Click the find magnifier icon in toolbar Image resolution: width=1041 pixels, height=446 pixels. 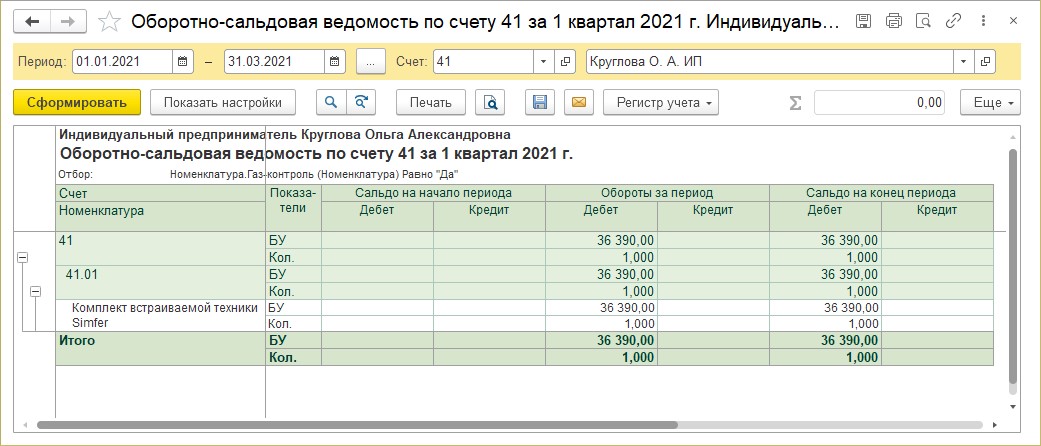330,102
